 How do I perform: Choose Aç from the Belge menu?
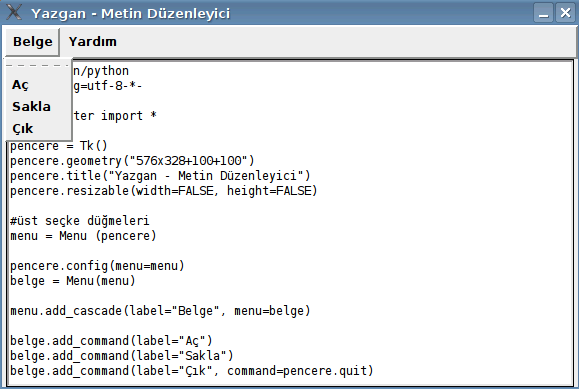pos(20,85)
